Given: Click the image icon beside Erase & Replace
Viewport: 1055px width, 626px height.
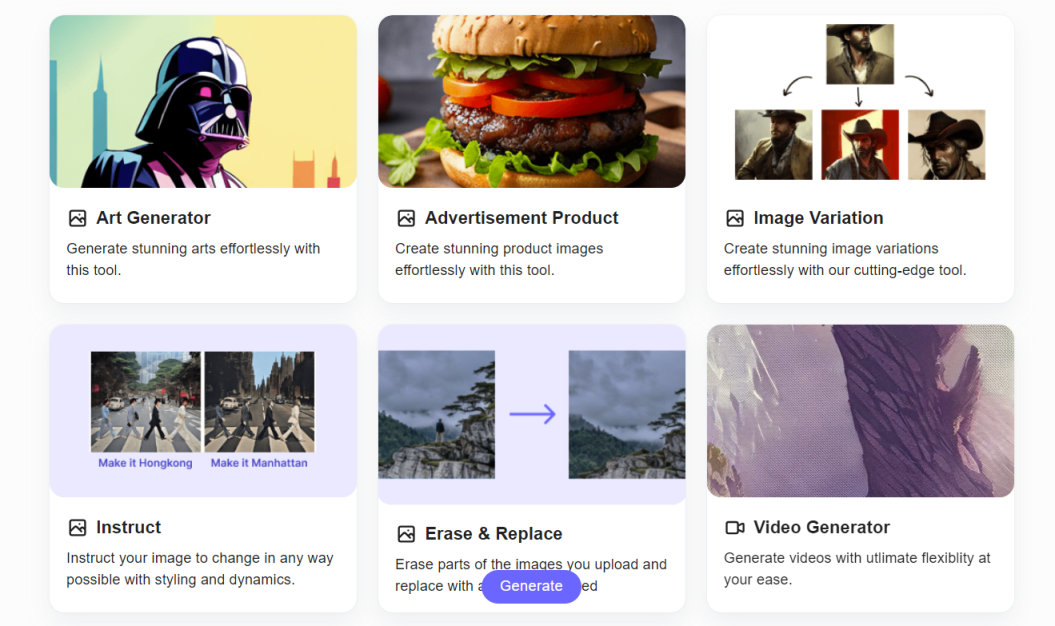Looking at the screenshot, I should click(x=406, y=534).
